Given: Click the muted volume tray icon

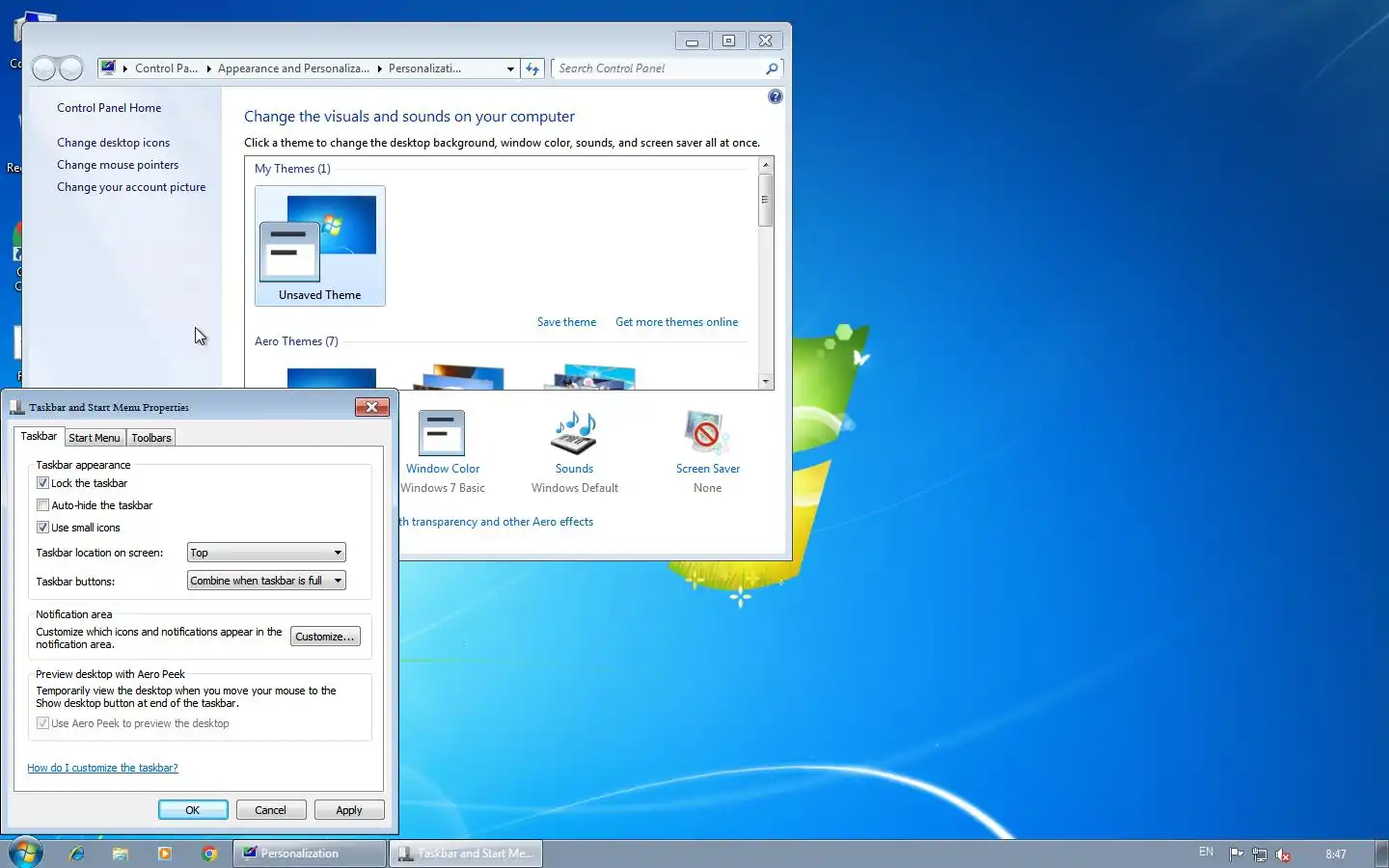Looking at the screenshot, I should [x=1283, y=854].
